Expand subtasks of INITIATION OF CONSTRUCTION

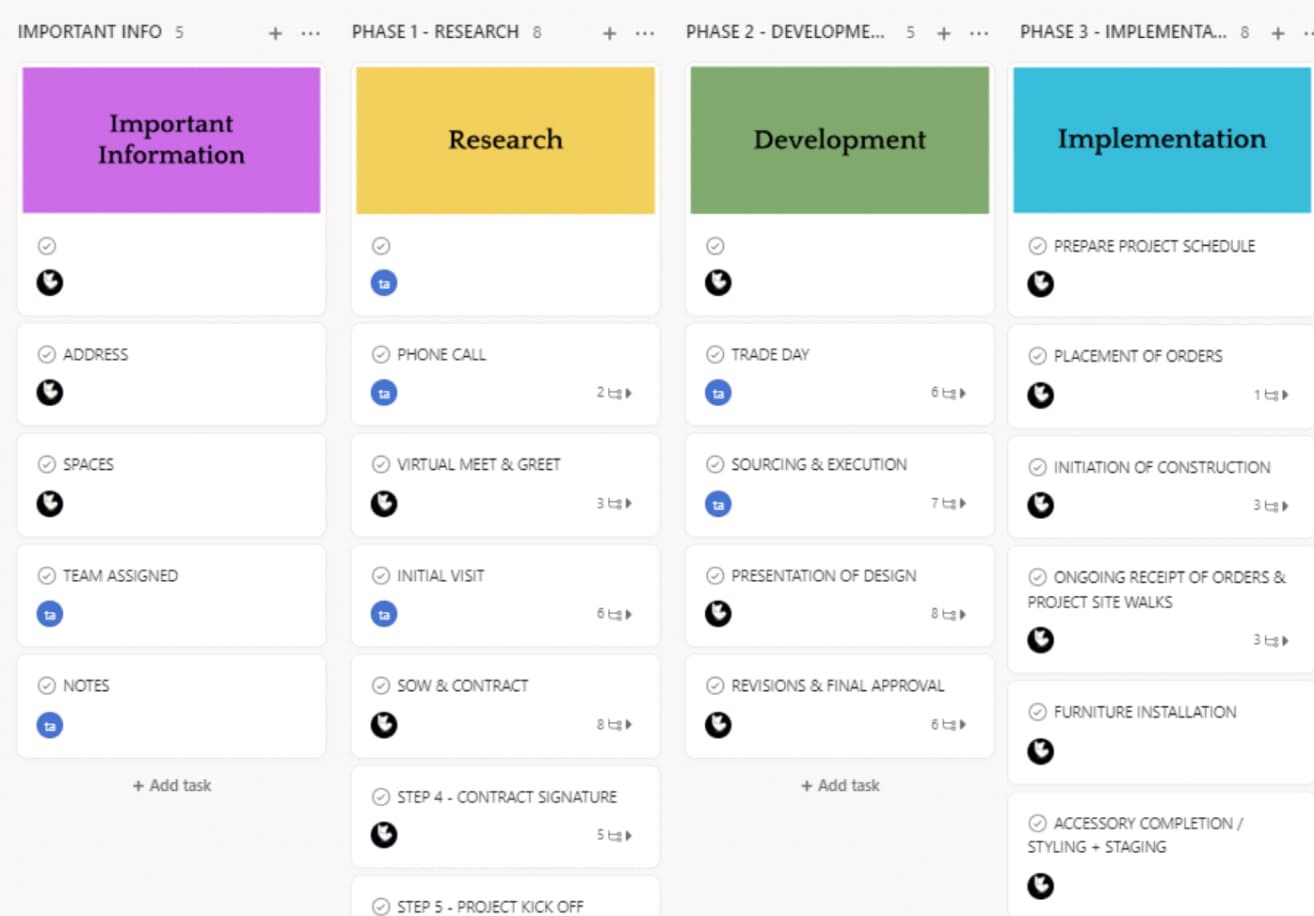point(1271,506)
